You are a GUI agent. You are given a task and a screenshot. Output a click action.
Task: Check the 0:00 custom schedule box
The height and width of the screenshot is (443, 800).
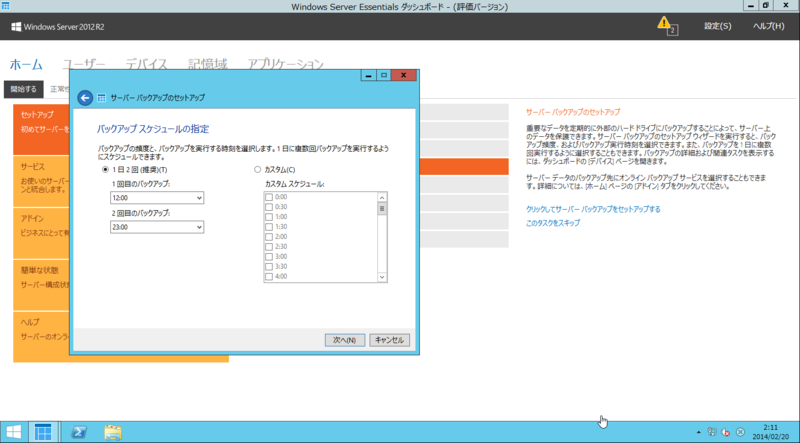tap(269, 197)
